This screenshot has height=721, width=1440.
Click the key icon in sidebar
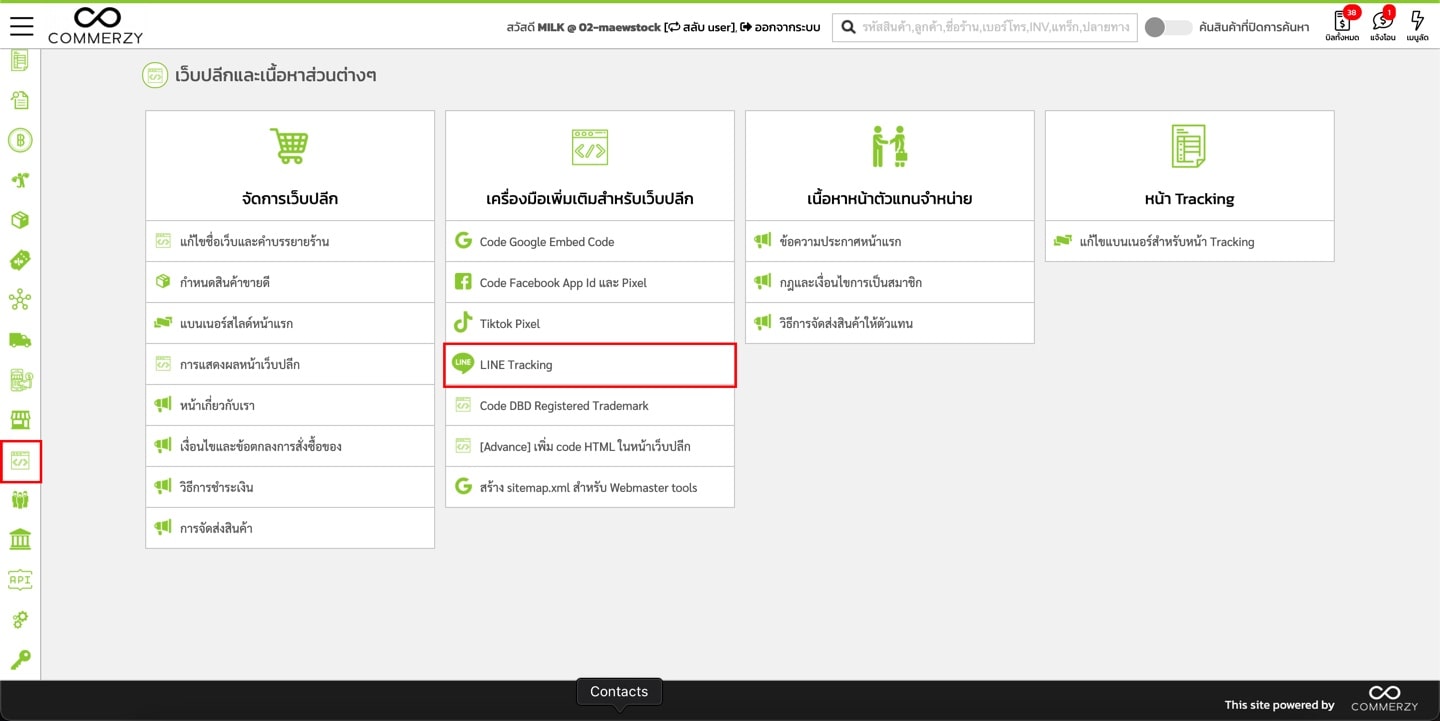tap(20, 659)
